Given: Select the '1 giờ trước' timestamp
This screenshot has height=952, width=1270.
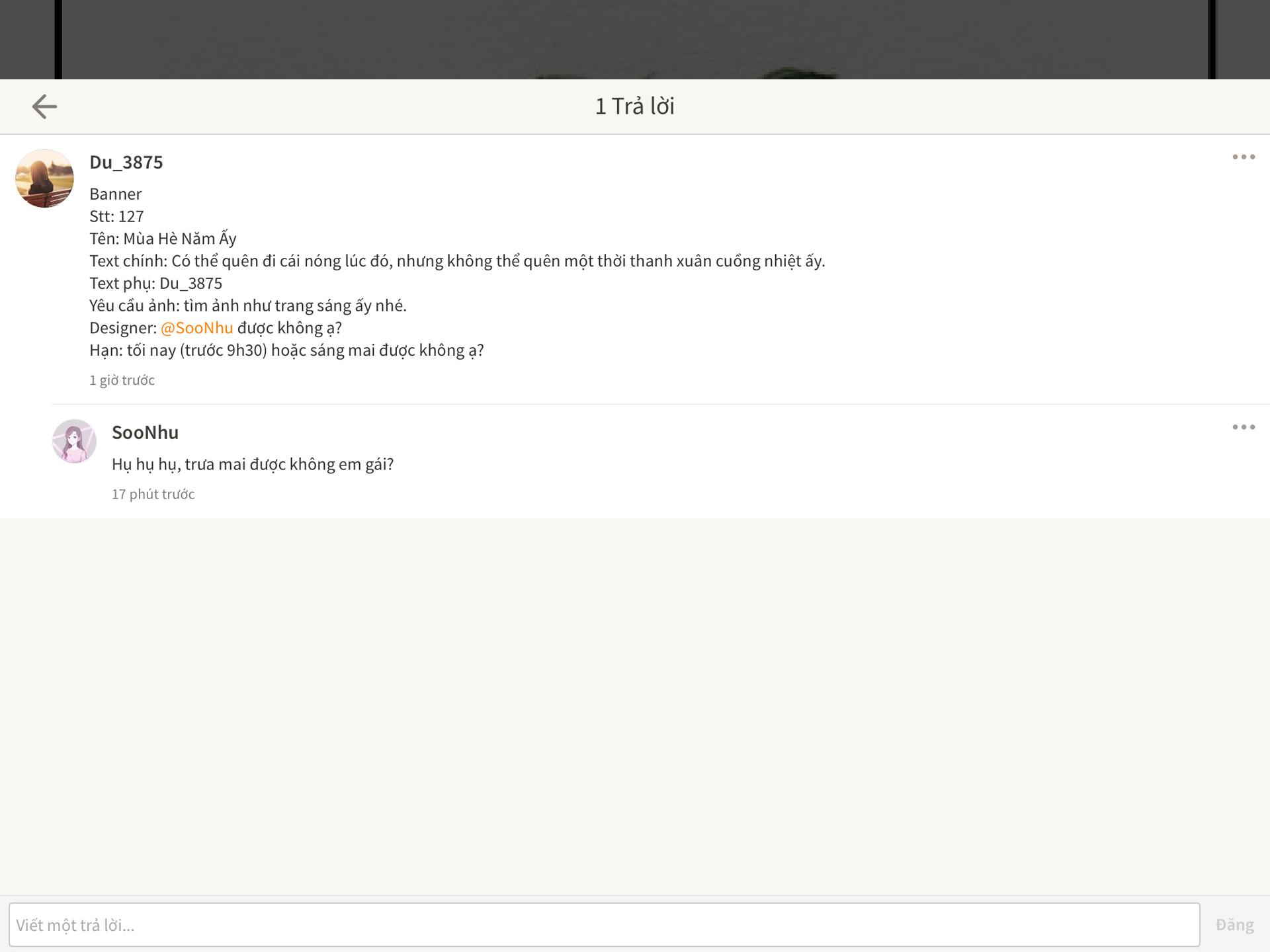Looking at the screenshot, I should (x=122, y=380).
